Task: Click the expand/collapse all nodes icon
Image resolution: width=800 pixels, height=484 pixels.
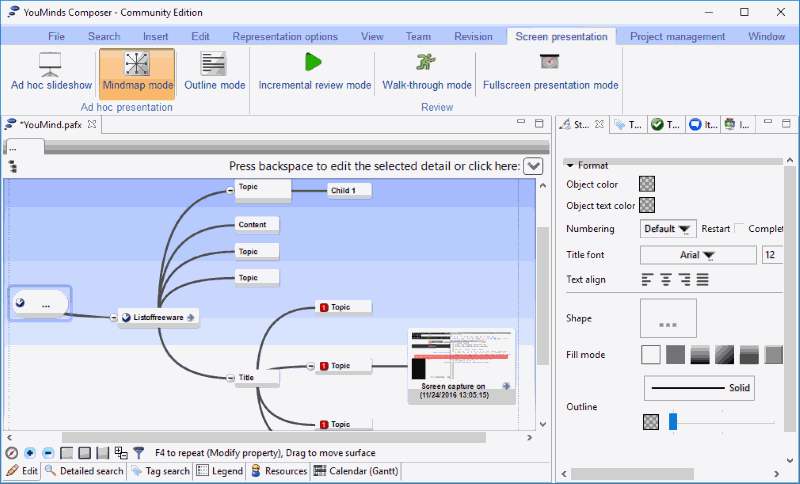Action: [121, 453]
